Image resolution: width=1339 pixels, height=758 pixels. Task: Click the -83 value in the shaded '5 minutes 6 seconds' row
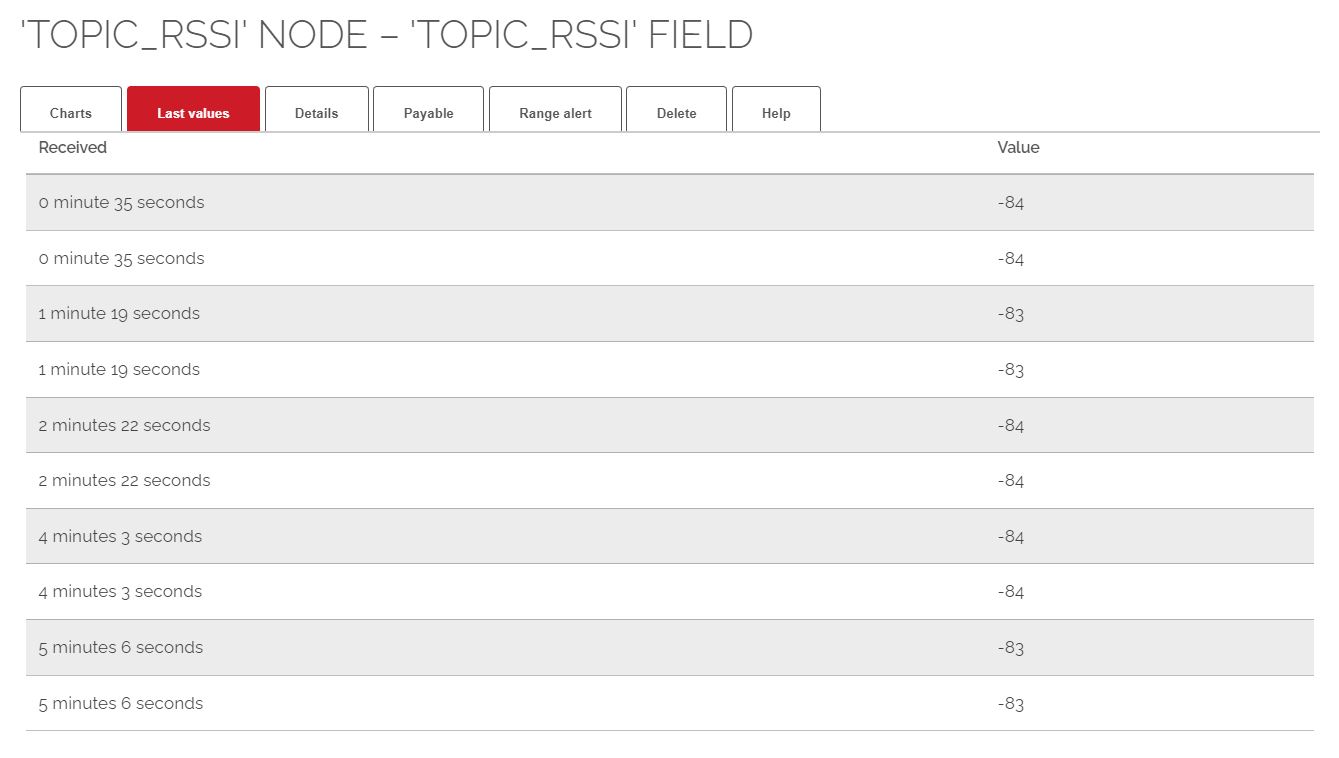pyautogui.click(x=1010, y=648)
